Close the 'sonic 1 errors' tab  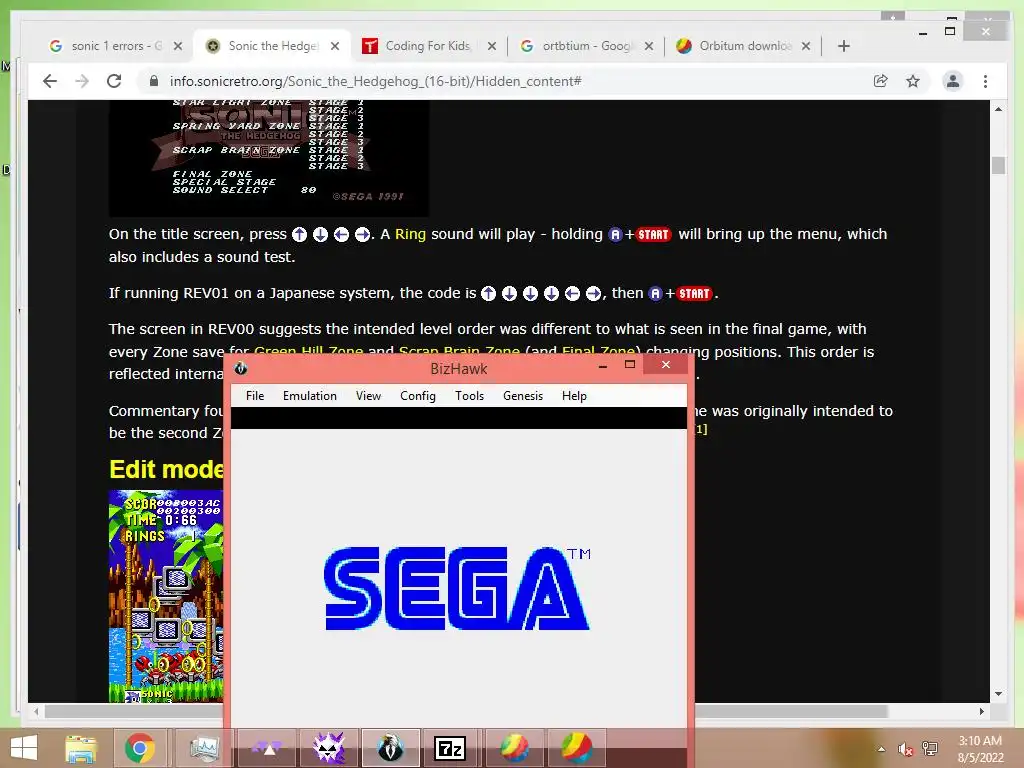(x=178, y=46)
